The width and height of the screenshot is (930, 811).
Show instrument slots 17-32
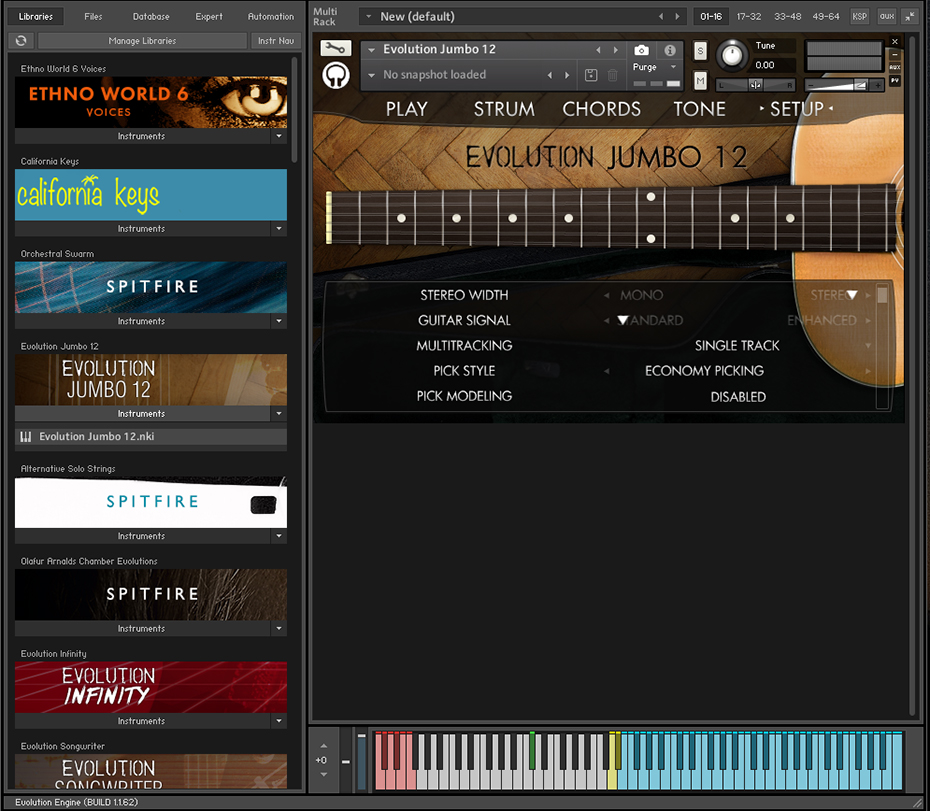point(749,17)
